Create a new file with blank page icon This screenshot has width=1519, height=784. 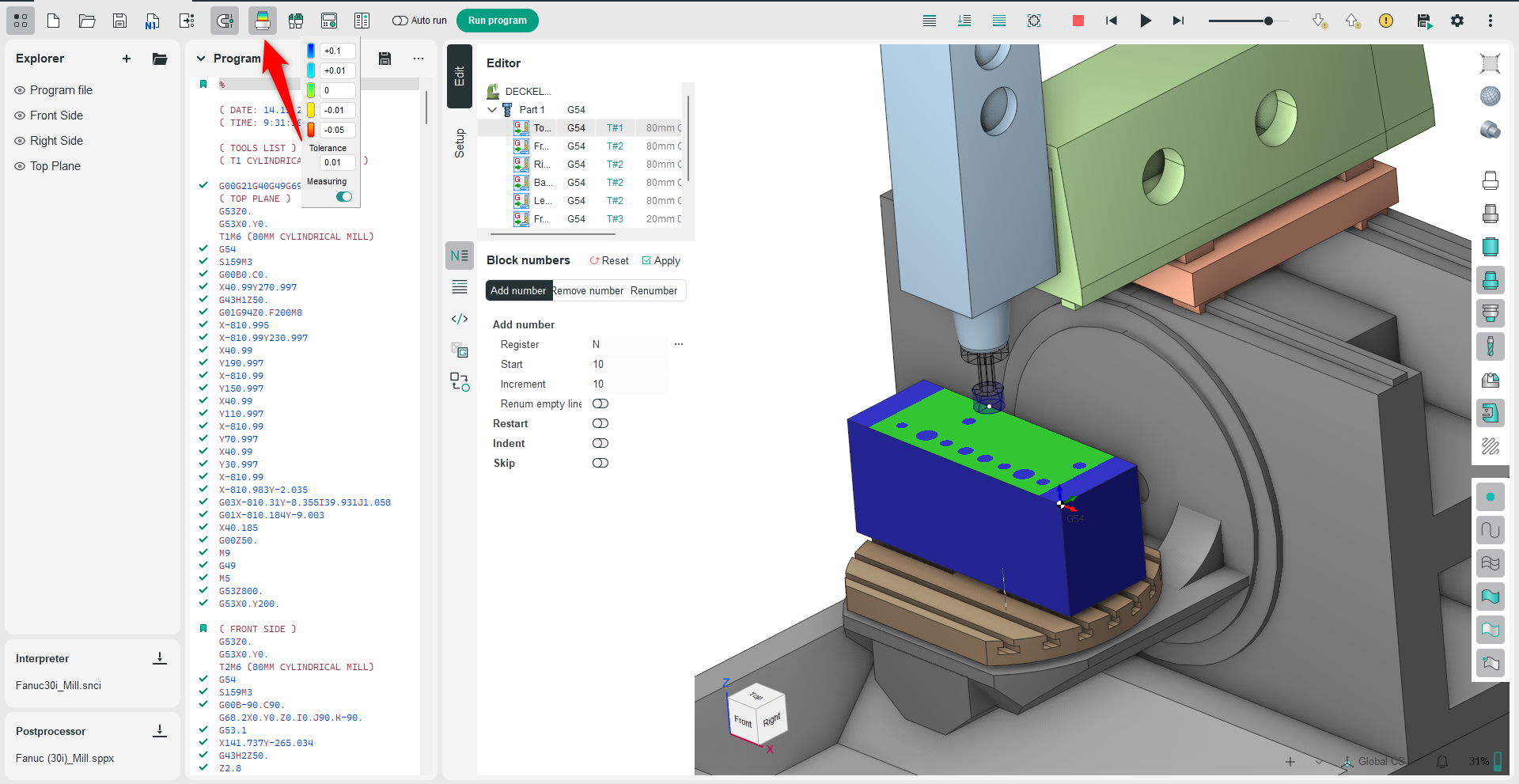54,21
